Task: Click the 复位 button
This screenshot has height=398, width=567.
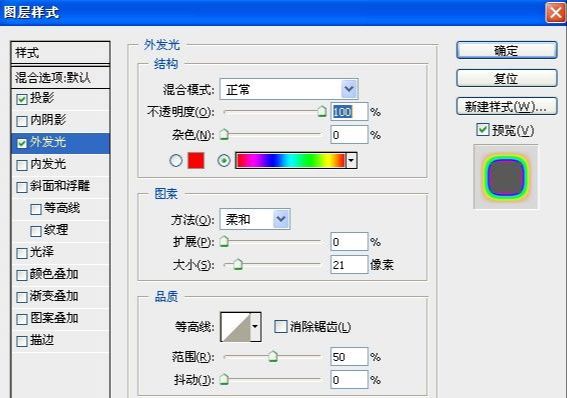Action: point(506,78)
